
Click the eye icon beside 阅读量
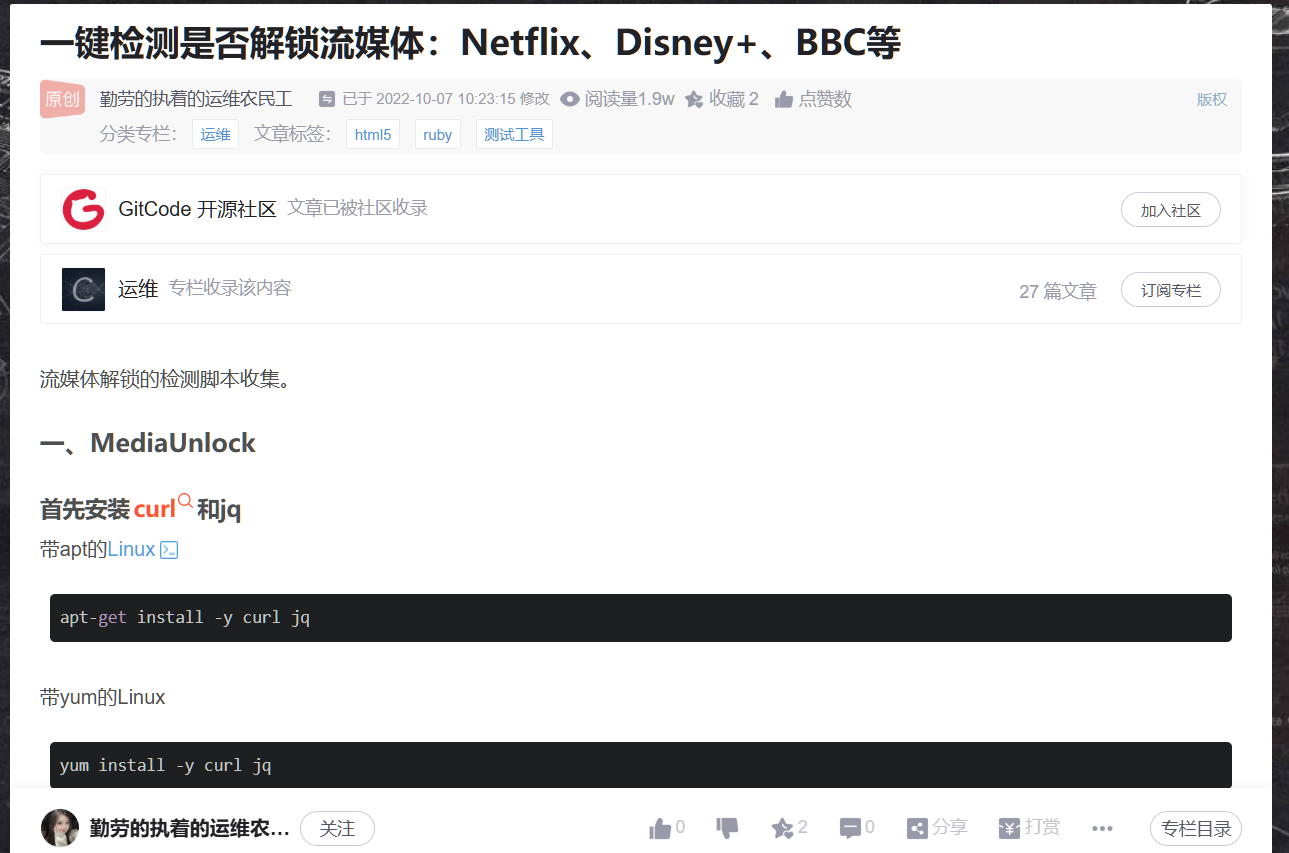pos(570,99)
